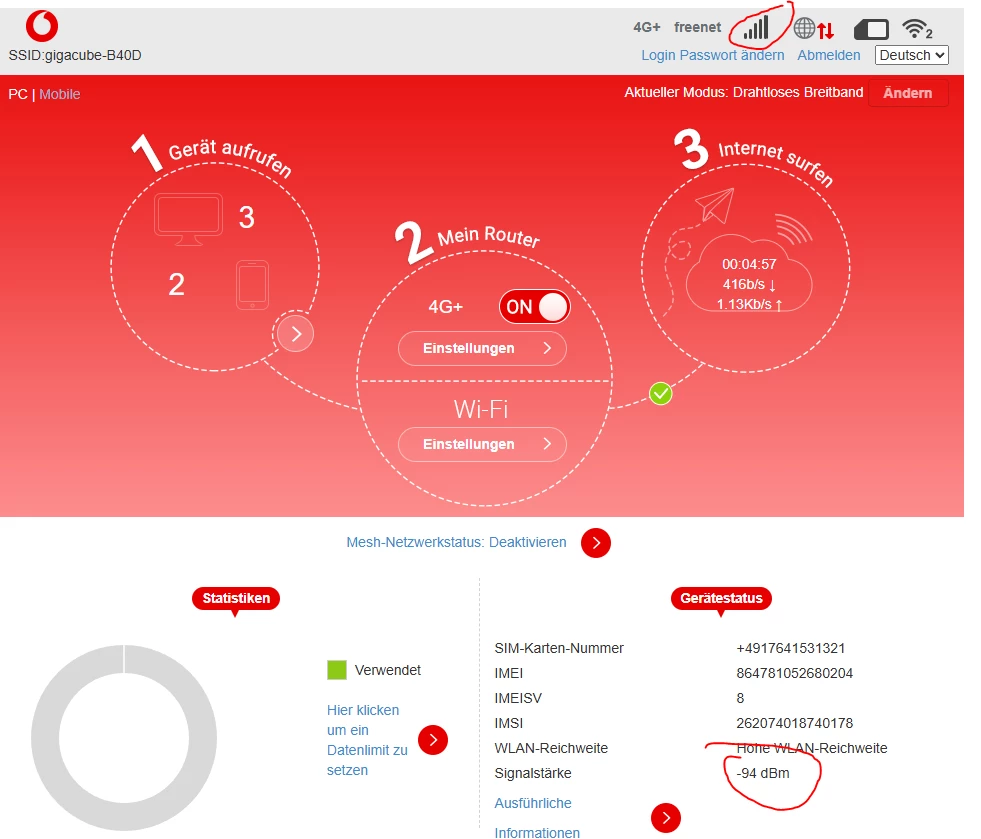Click Login Passwort ändern link
This screenshot has width=981, height=839.
click(713, 55)
